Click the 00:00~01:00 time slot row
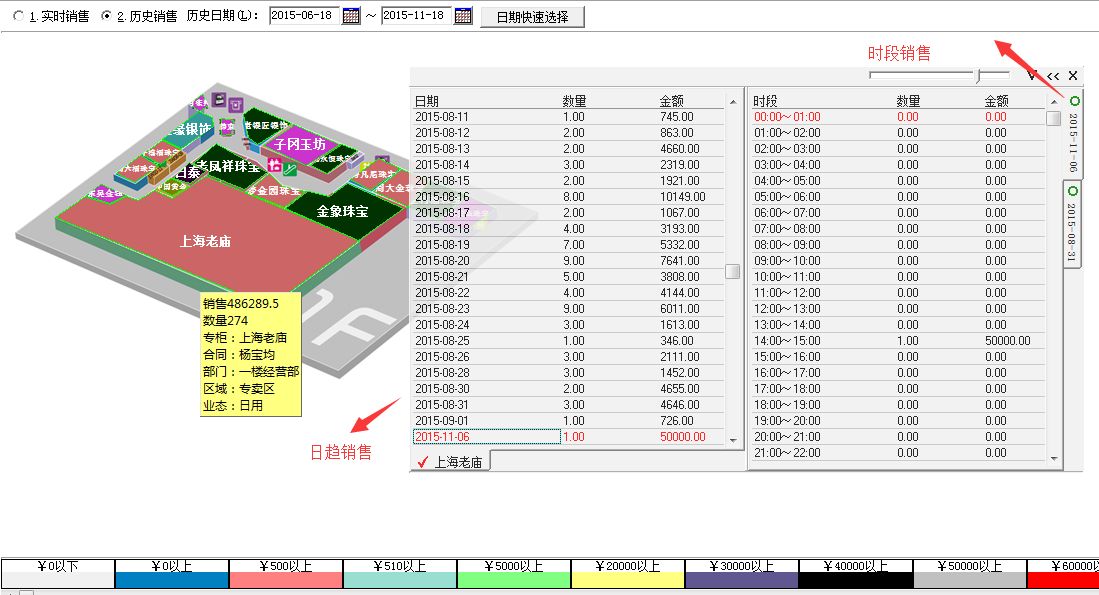The image size is (1099, 595). [x=898, y=117]
